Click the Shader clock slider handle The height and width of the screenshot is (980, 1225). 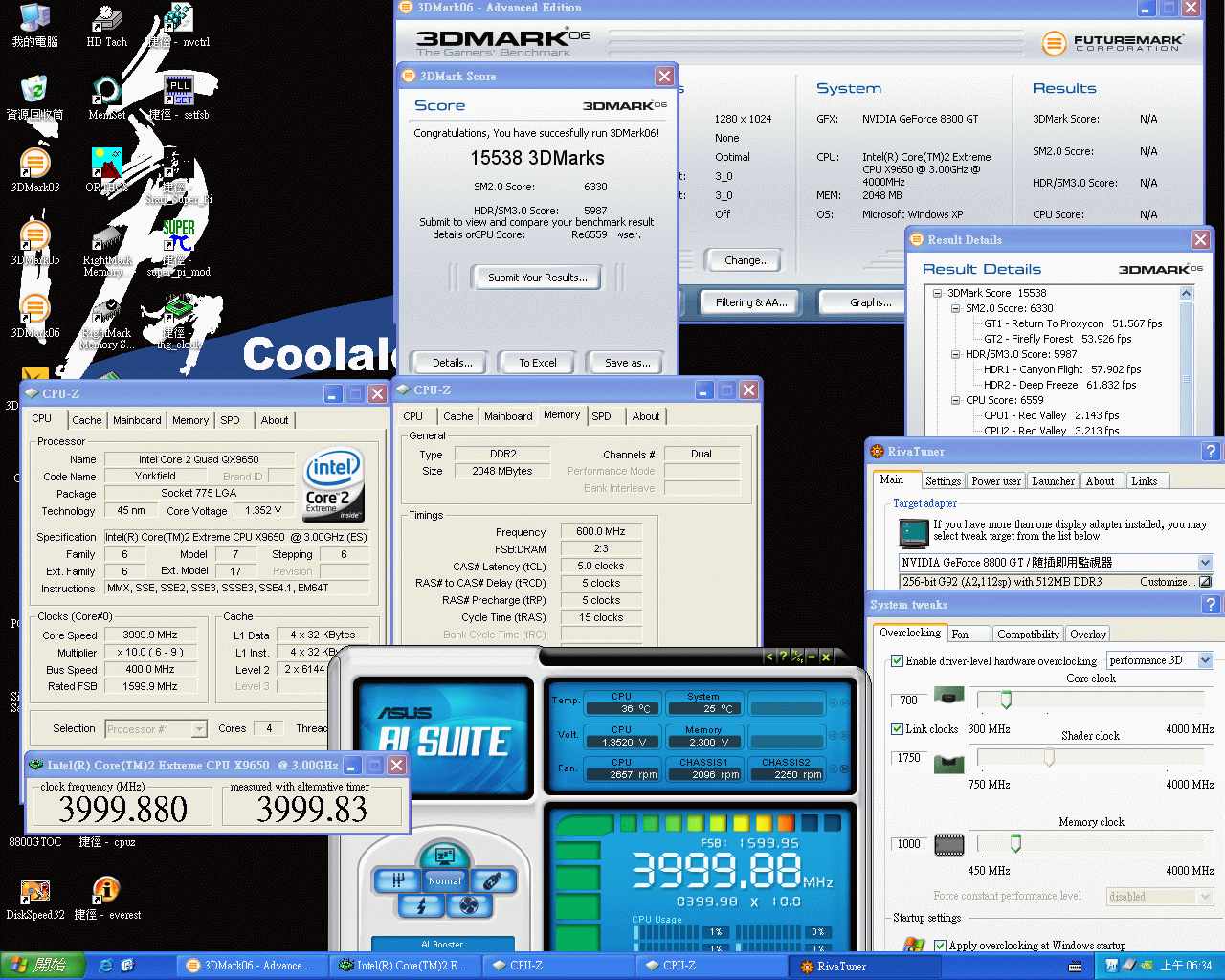coord(1050,757)
